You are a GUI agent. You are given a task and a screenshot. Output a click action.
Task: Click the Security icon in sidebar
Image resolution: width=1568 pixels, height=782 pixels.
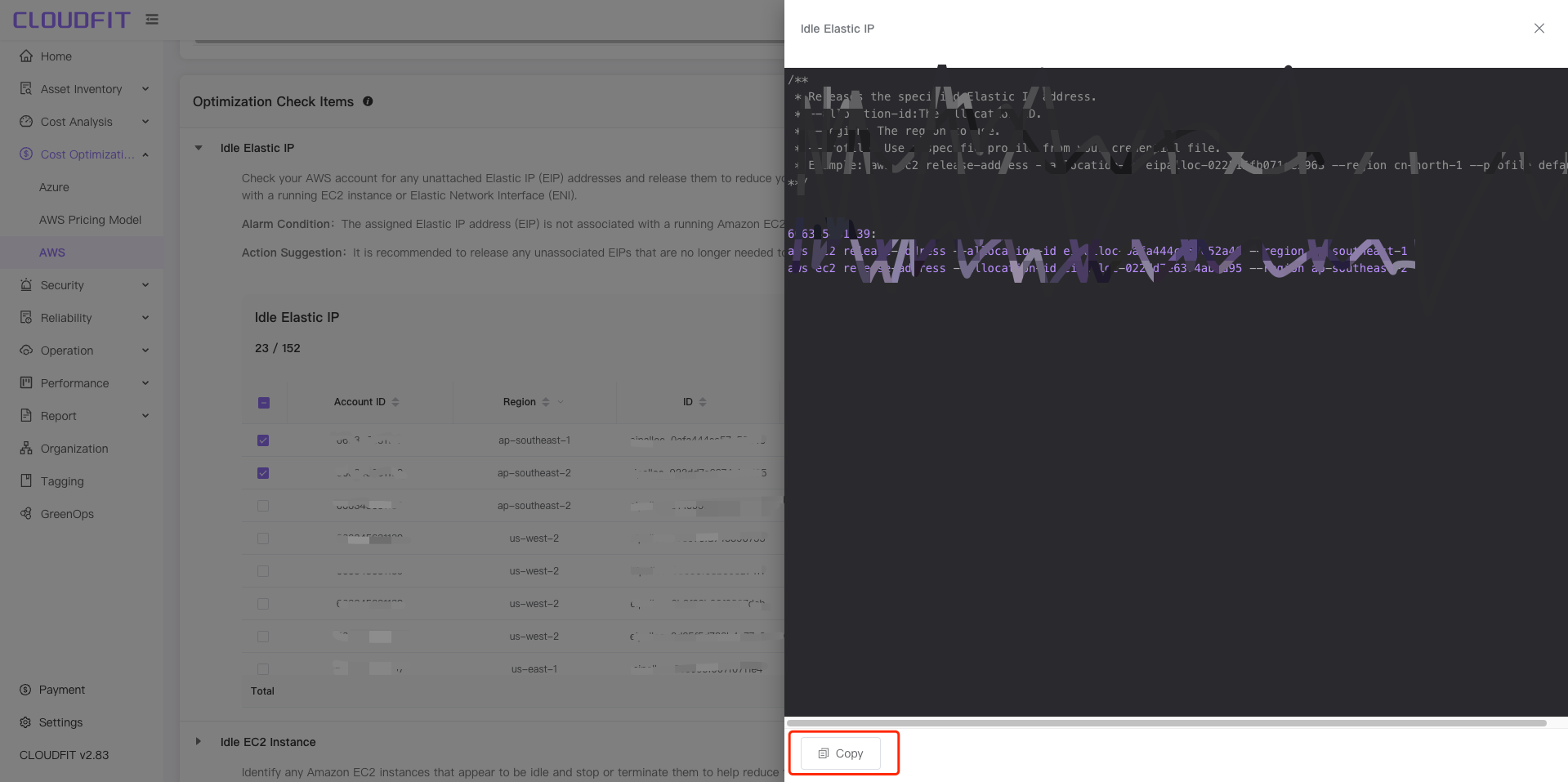point(26,284)
